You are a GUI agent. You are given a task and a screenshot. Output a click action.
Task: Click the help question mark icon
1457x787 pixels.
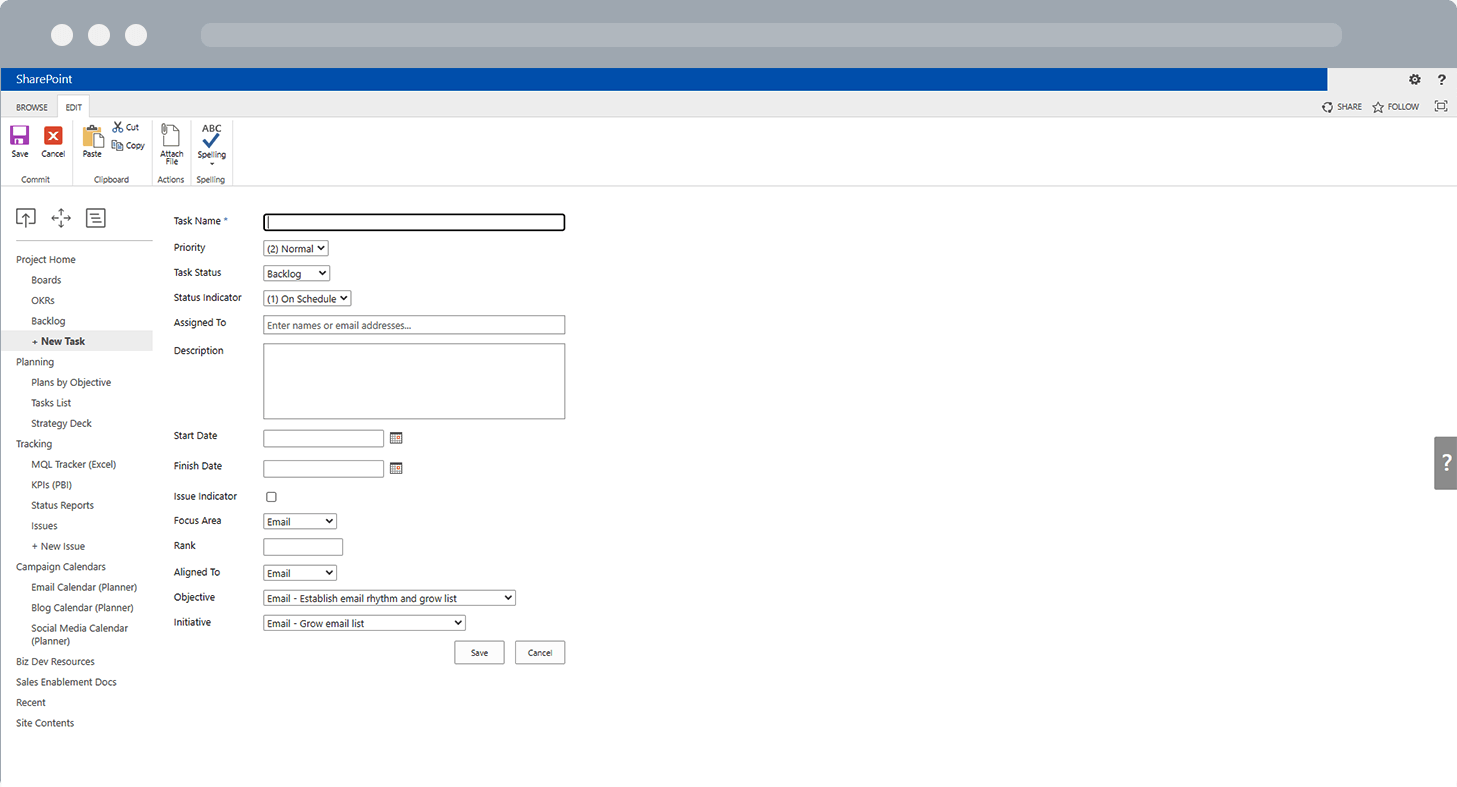click(1441, 79)
